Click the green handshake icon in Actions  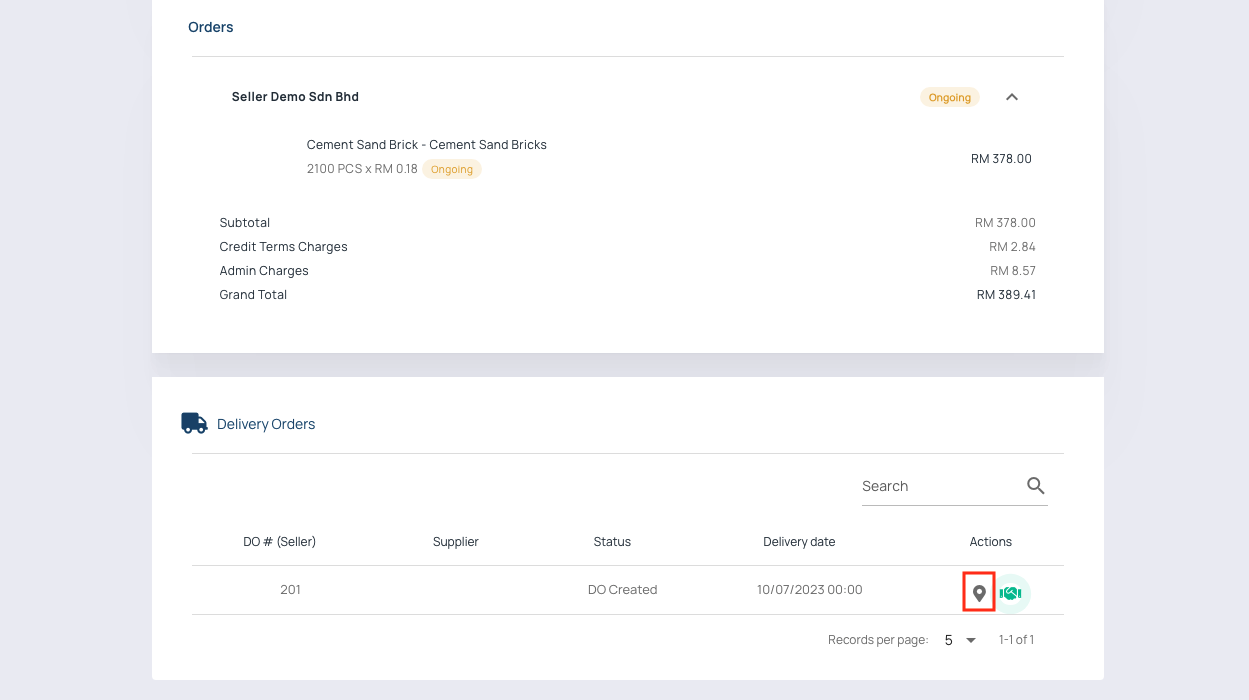pos(1011,593)
